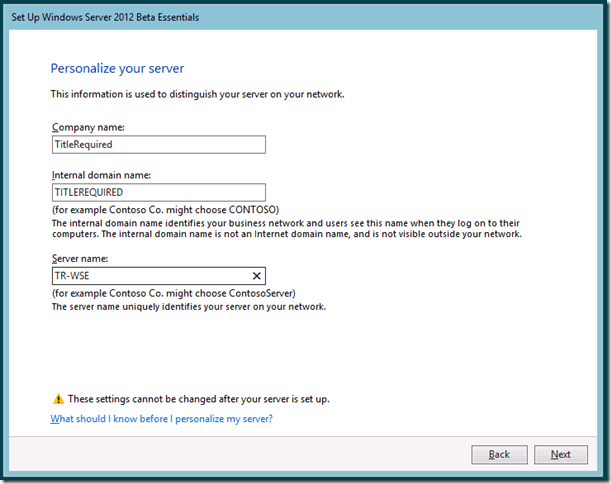Click the yellow warning triangle icon
The width and height of the screenshot is (611, 484).
click(56, 399)
